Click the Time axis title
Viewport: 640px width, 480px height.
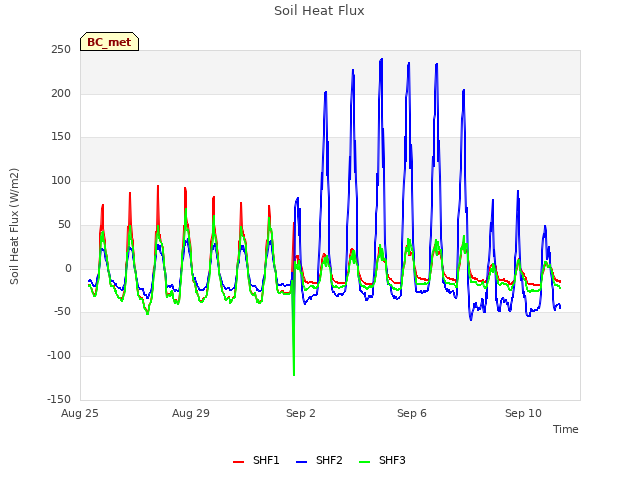566,429
